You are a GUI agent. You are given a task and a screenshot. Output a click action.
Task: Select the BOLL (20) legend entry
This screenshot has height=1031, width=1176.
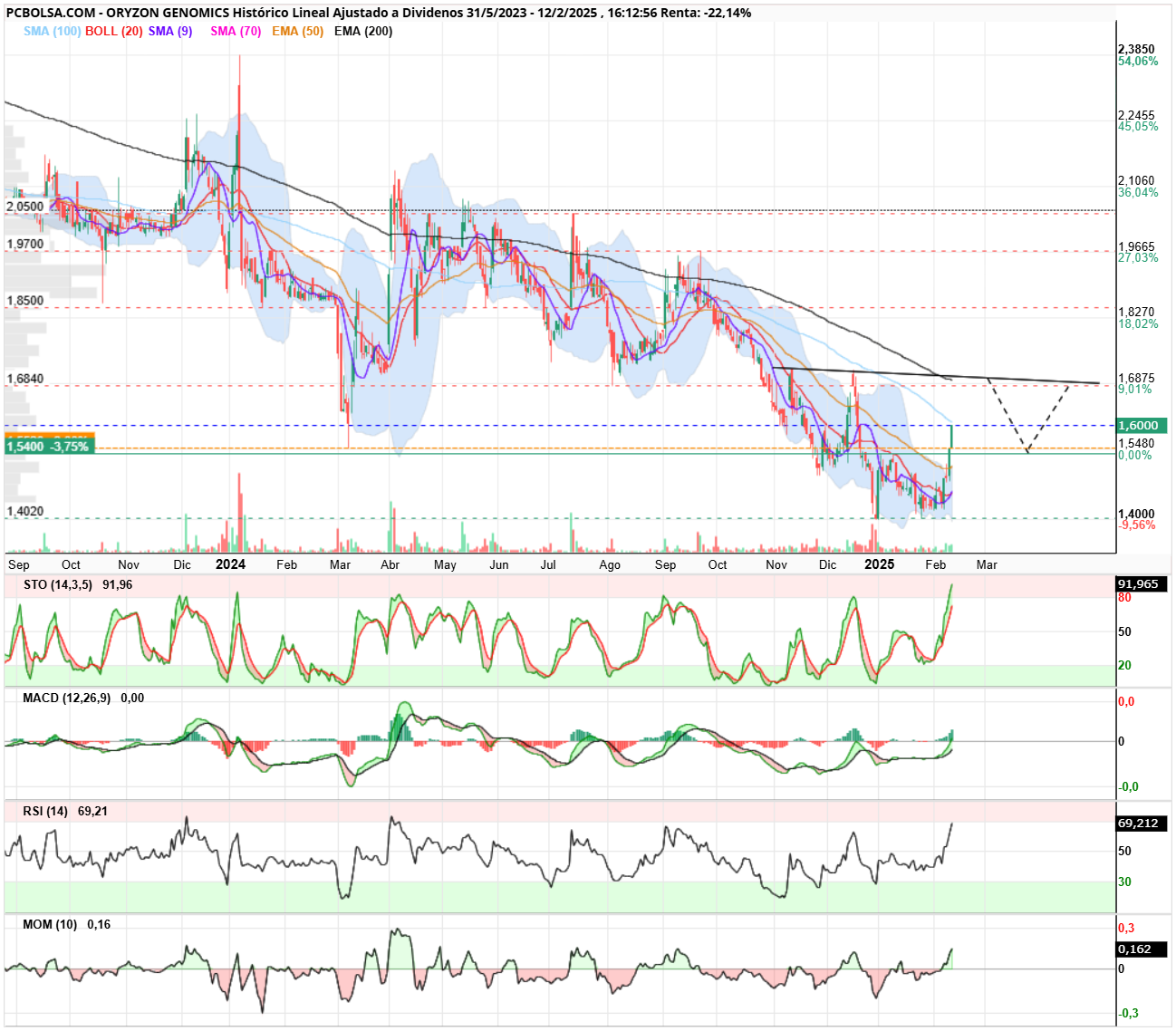tap(114, 31)
